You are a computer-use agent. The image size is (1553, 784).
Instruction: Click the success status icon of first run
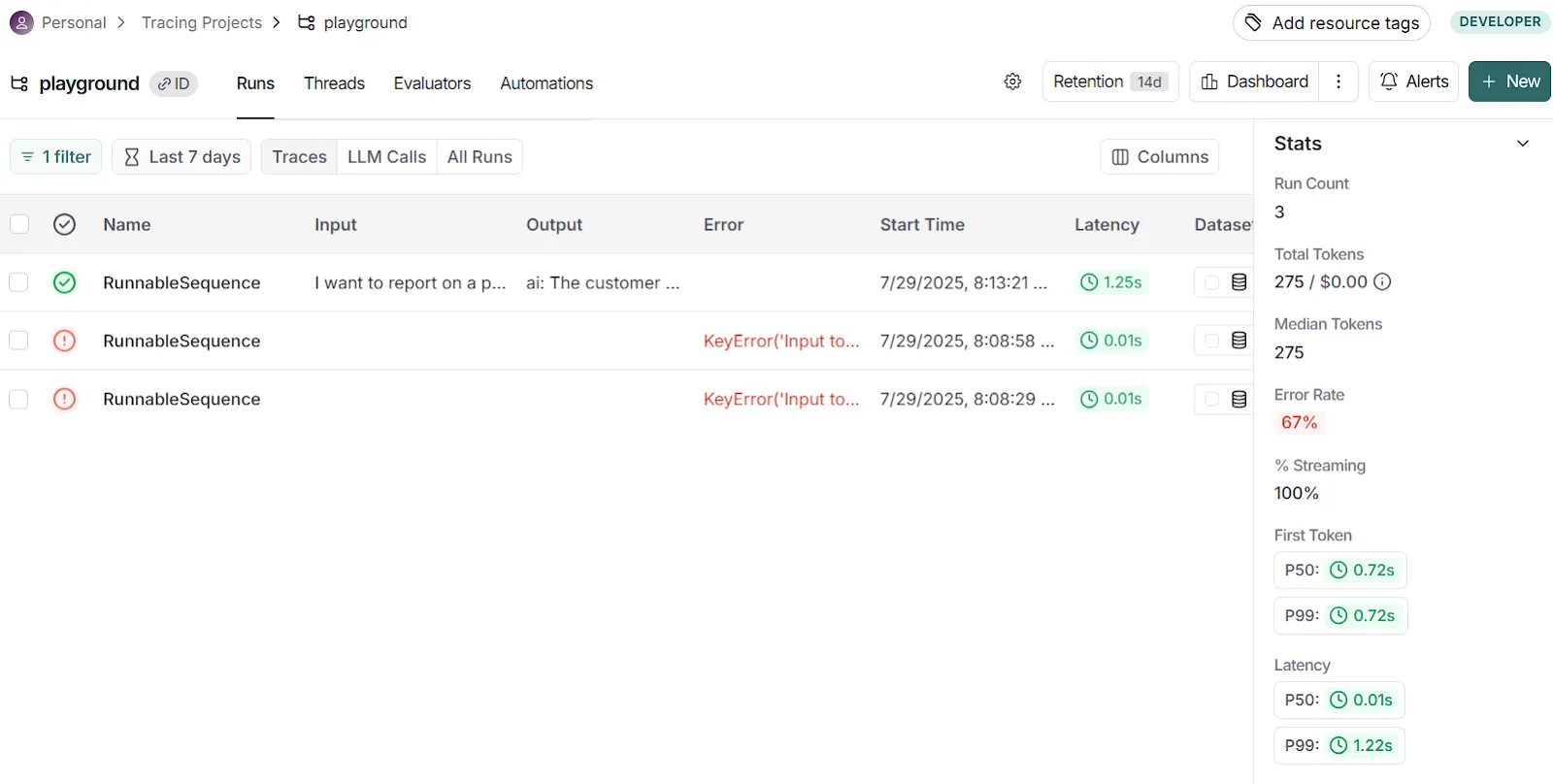coord(64,282)
